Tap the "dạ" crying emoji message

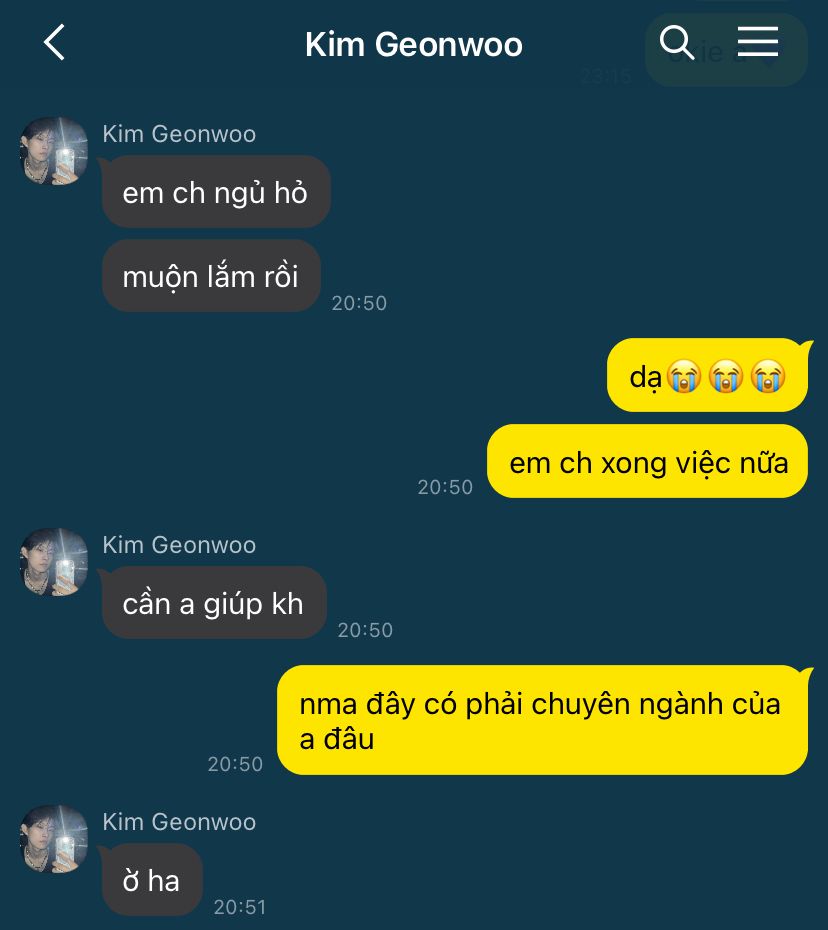click(707, 376)
